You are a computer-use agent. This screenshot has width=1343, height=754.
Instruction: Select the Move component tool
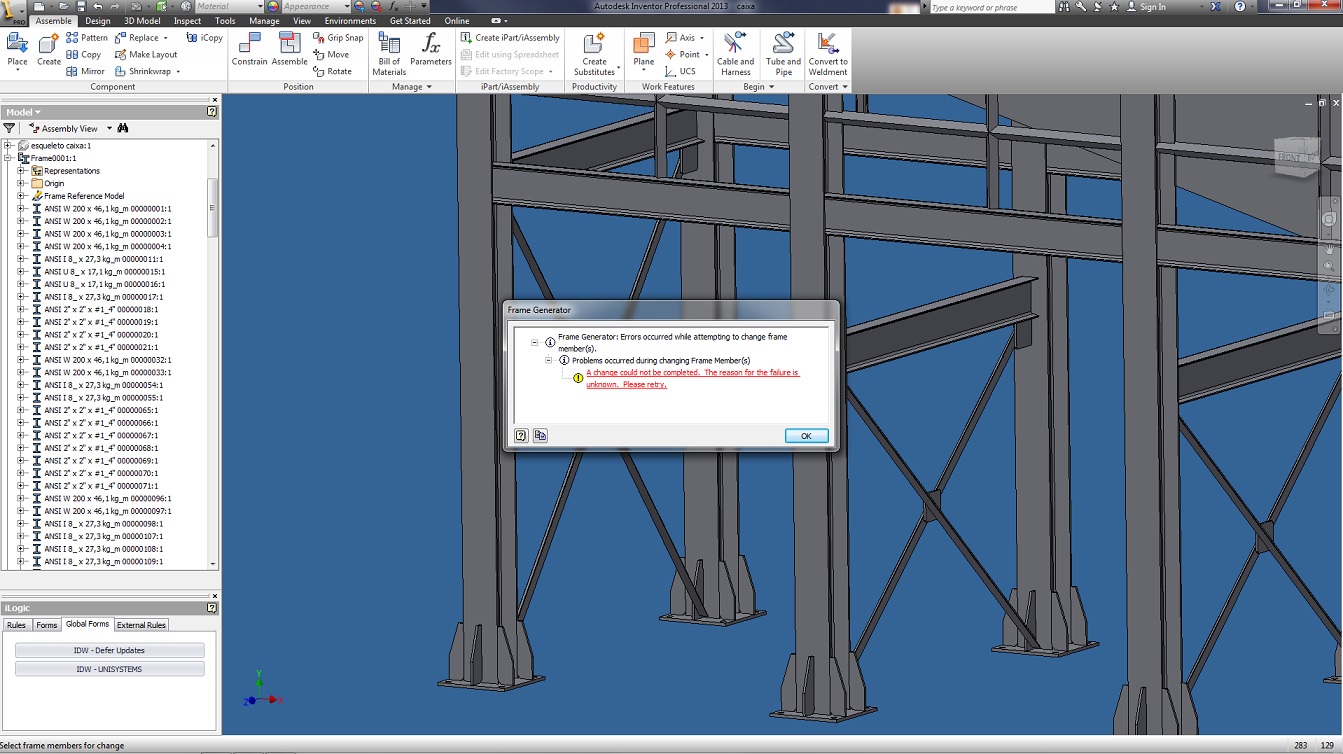[x=331, y=55]
